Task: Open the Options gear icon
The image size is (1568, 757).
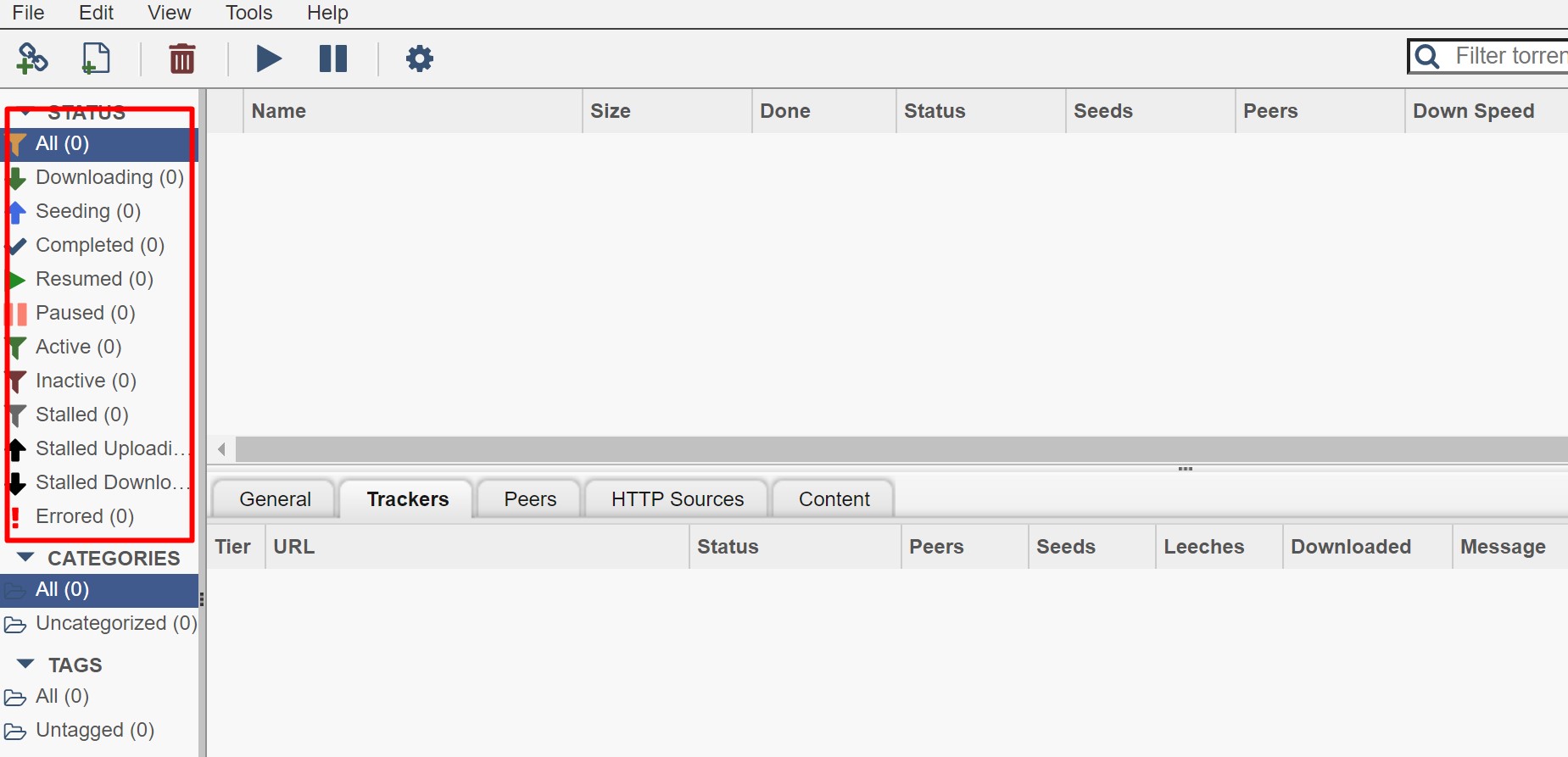Action: click(420, 58)
